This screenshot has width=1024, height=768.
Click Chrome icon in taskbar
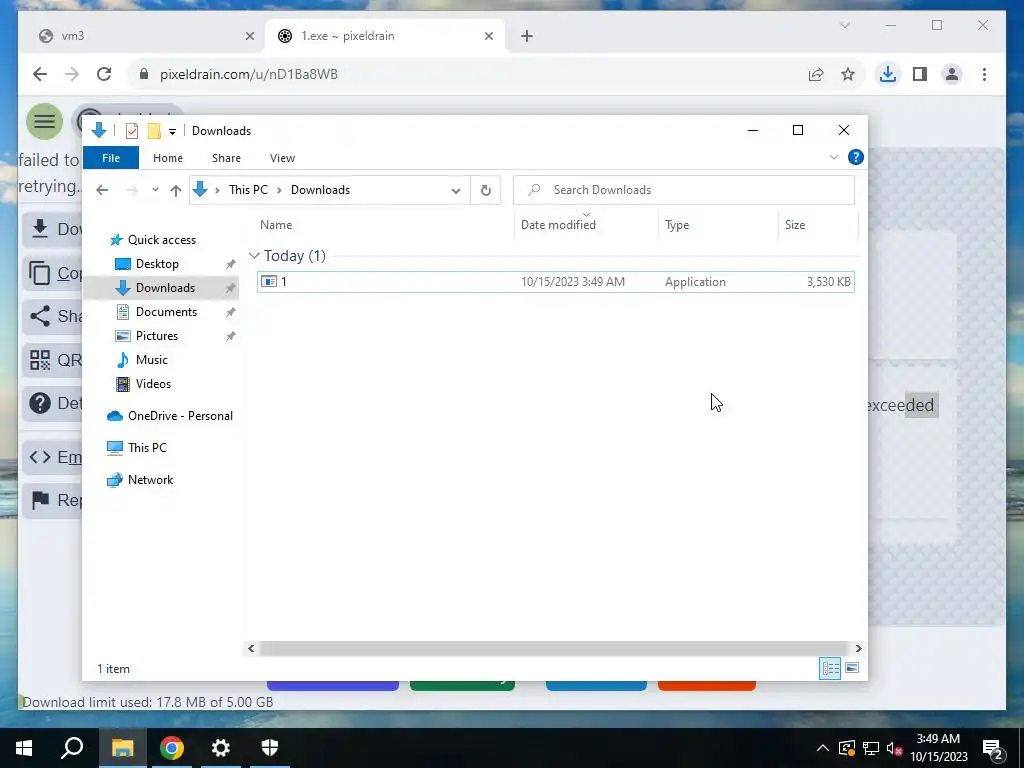[172, 748]
